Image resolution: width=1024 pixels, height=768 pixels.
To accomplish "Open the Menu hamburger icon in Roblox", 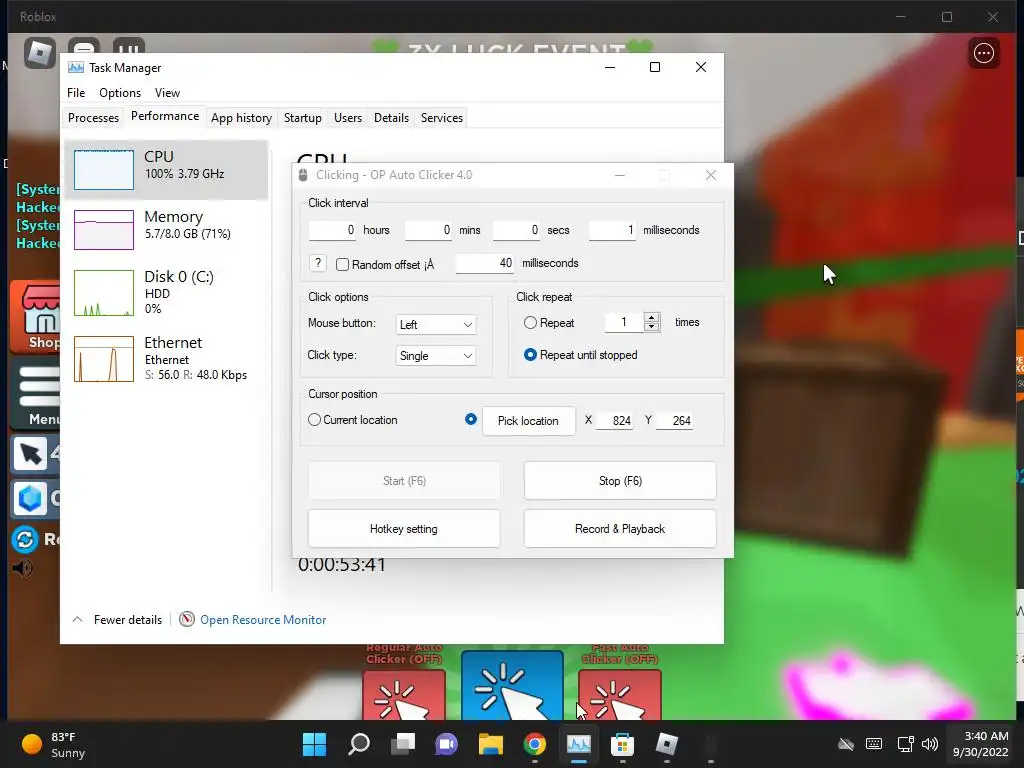I will (37, 396).
